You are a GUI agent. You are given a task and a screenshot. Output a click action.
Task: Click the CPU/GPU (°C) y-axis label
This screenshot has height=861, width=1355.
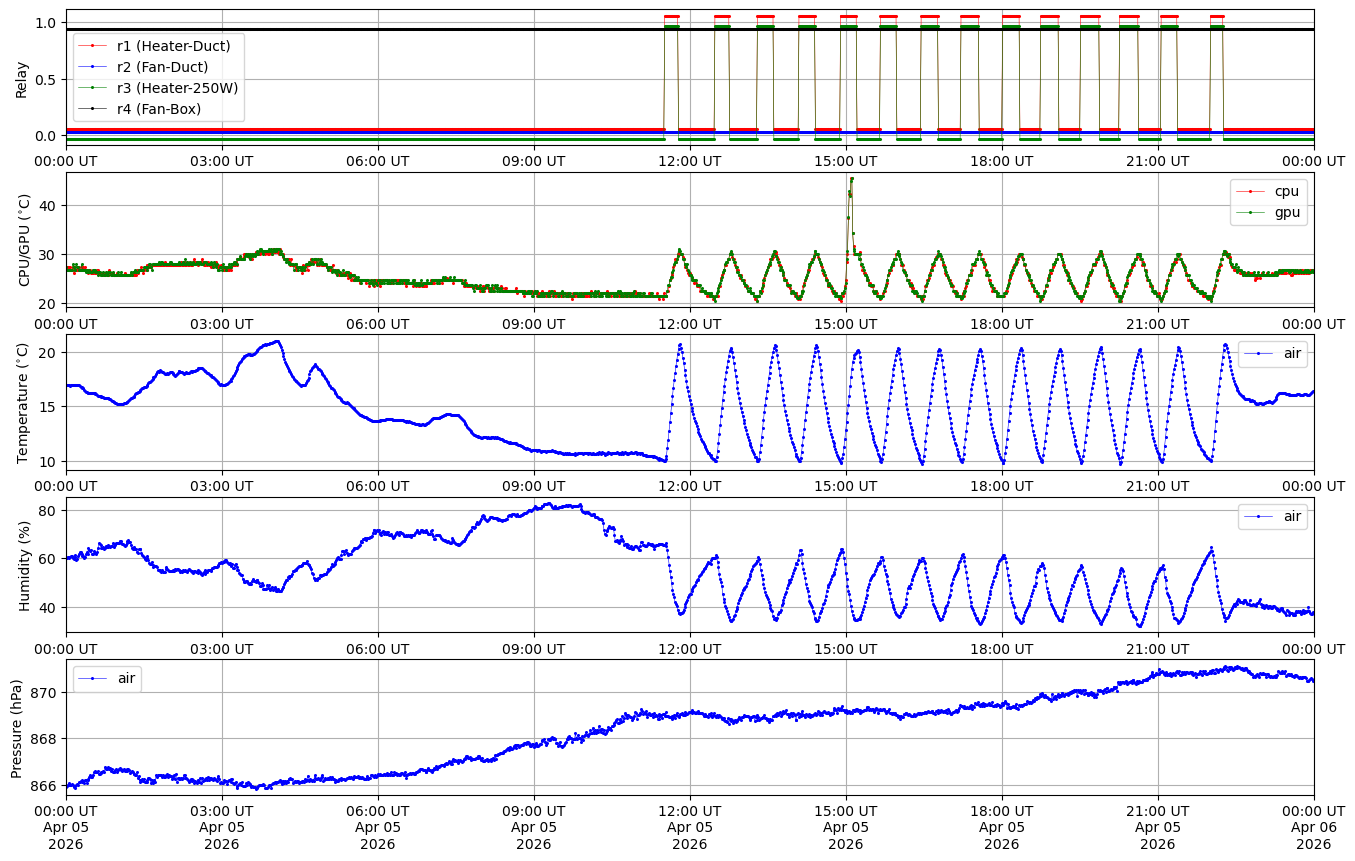point(24,241)
